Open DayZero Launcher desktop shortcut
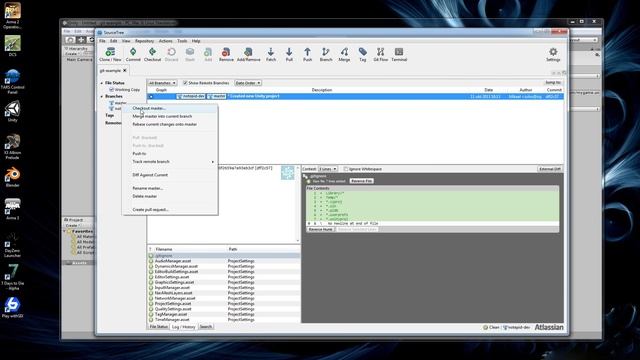Viewport: 640px width, 360px height. (13, 245)
